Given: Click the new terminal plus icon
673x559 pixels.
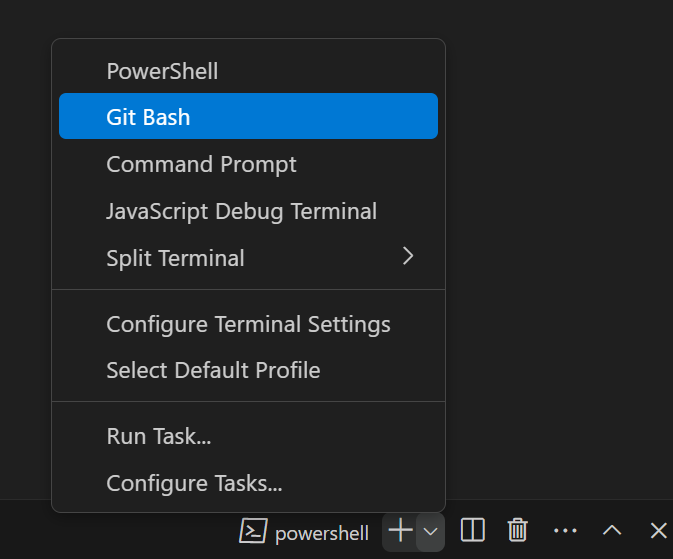Looking at the screenshot, I should 400,531.
